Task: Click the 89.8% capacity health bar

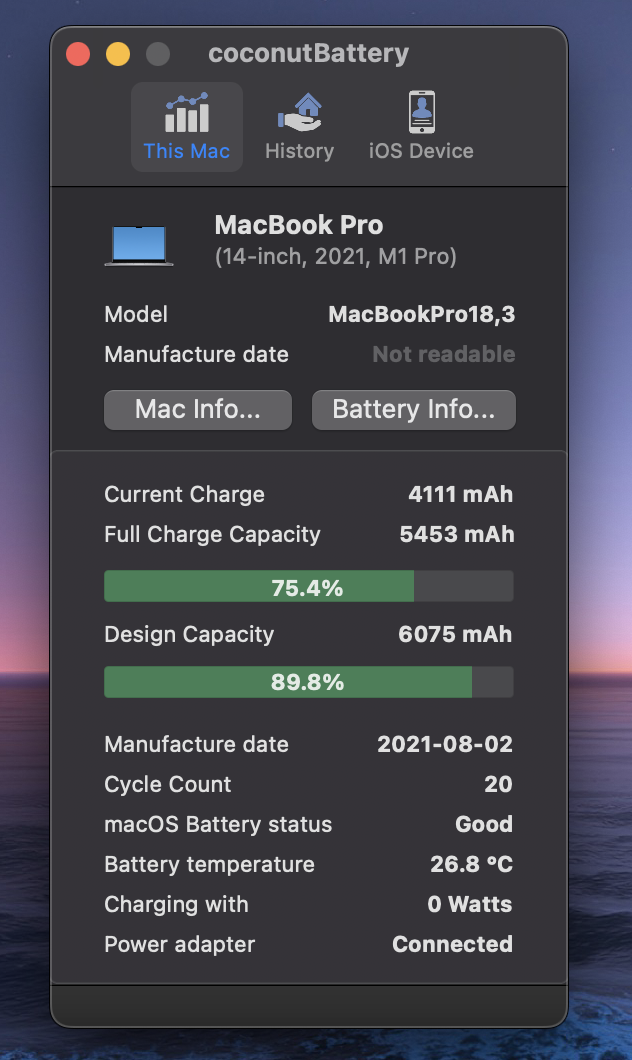Action: [x=308, y=682]
